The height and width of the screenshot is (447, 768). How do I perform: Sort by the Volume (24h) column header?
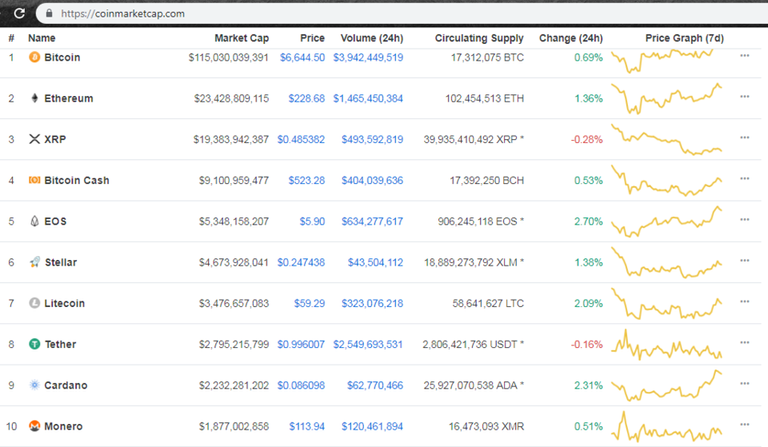point(372,38)
